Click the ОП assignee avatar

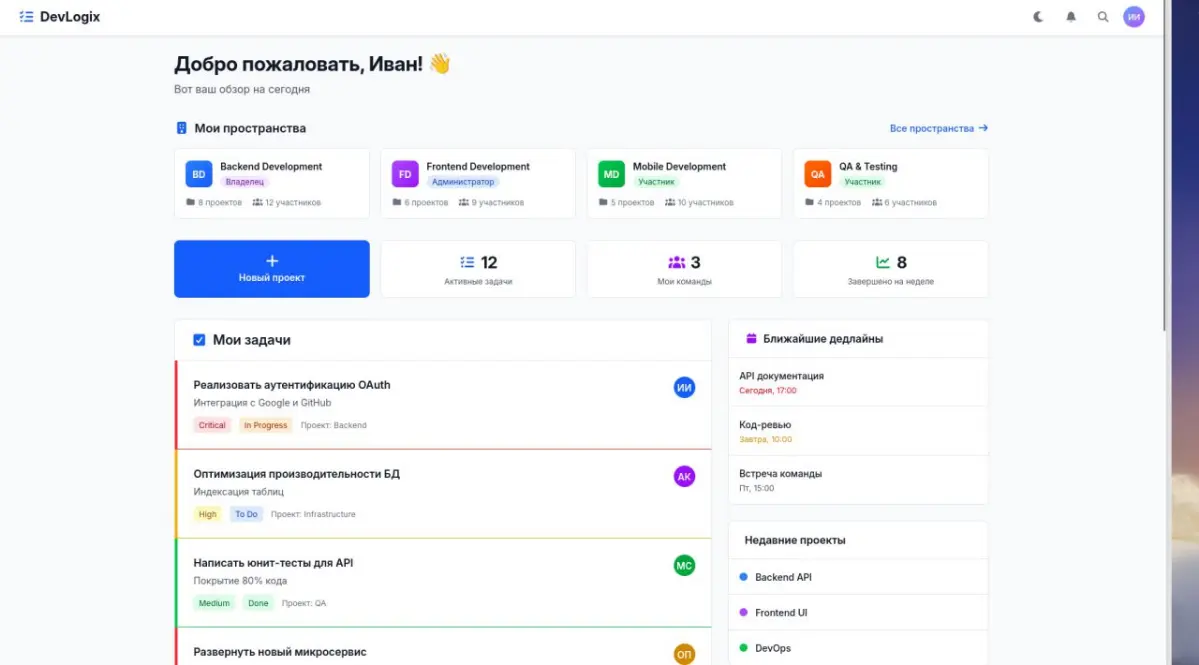pyautogui.click(x=684, y=654)
